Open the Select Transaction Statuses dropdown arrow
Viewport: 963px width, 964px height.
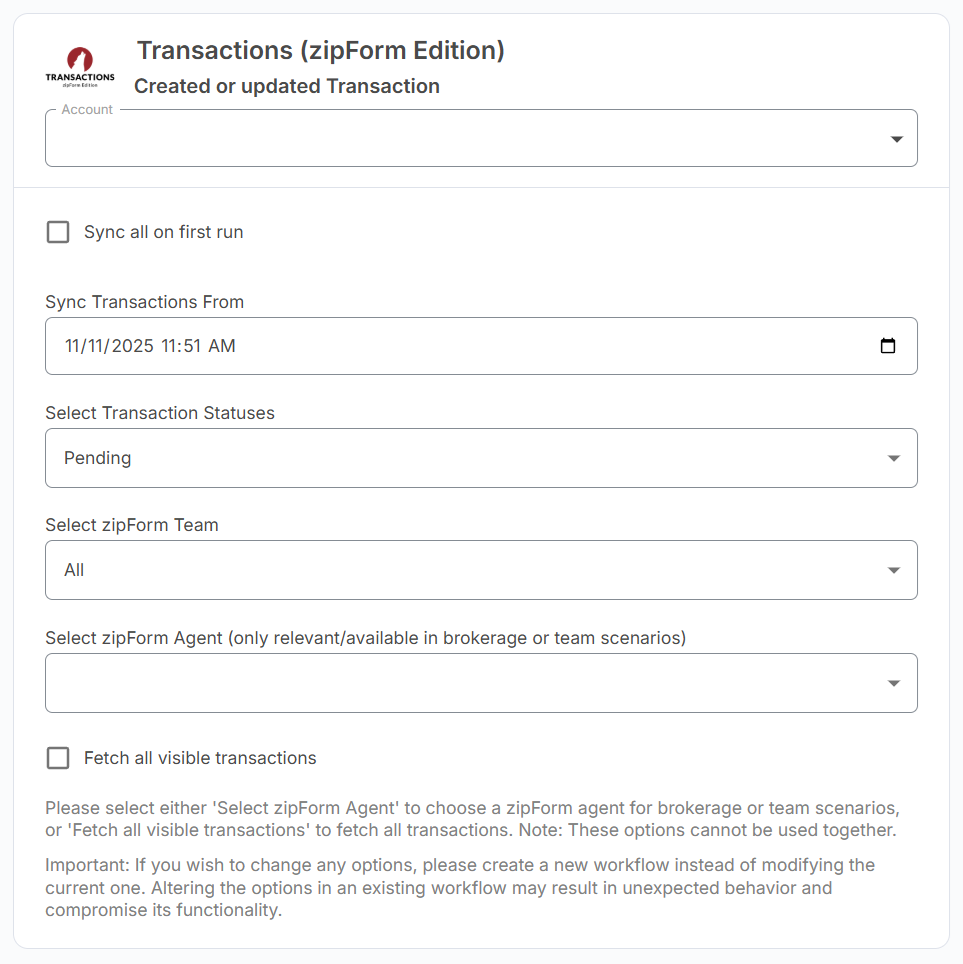click(893, 458)
